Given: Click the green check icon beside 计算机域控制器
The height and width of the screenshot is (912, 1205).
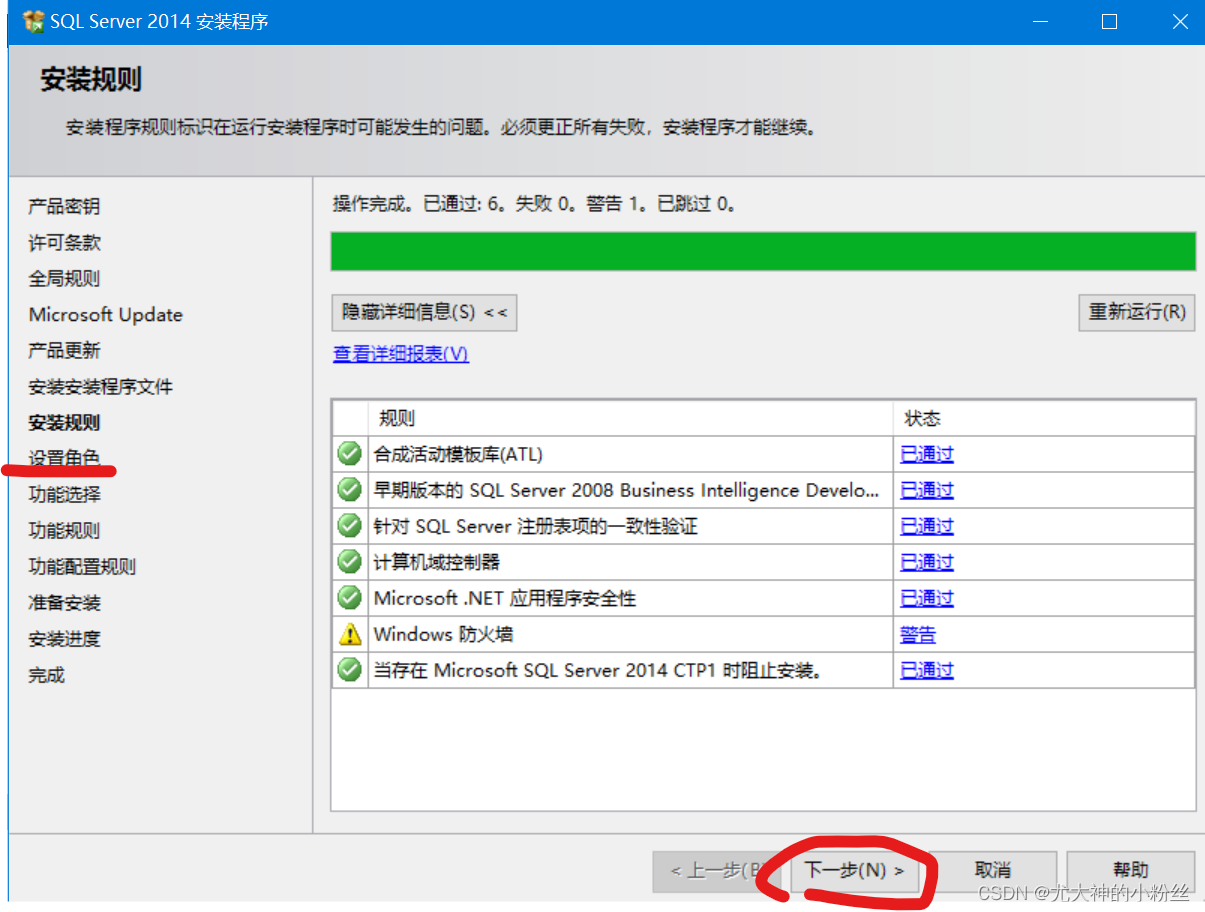Looking at the screenshot, I should point(348,561).
